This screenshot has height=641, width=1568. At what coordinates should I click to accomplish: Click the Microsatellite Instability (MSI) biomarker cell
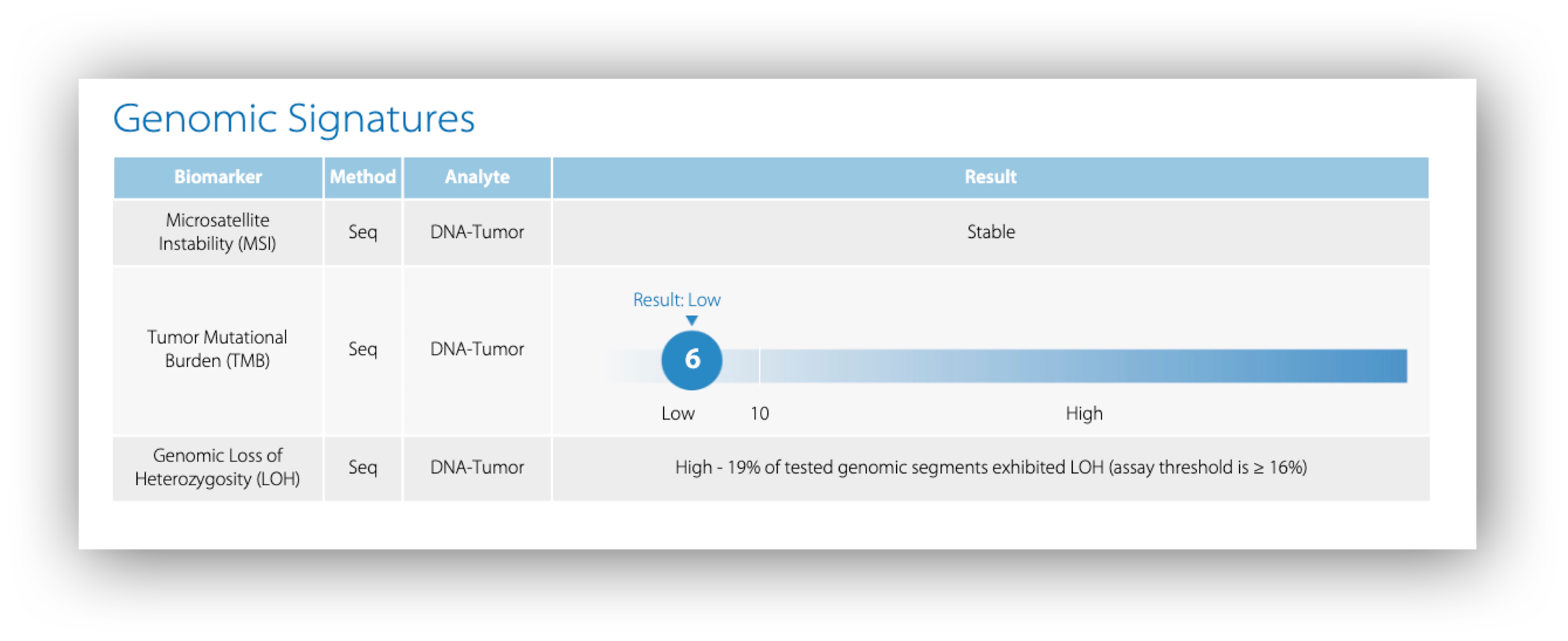tap(218, 232)
